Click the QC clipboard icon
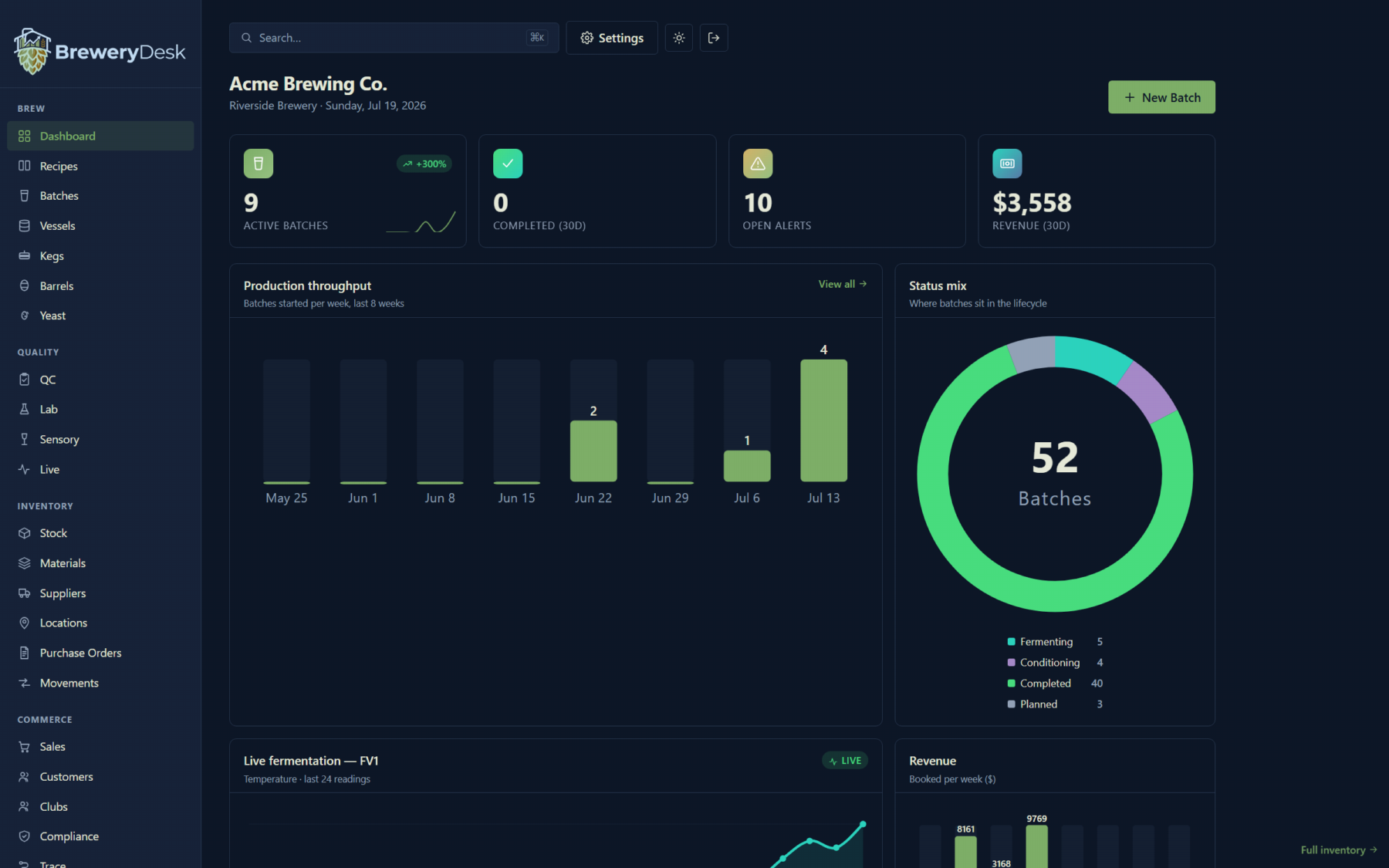 click(25, 380)
